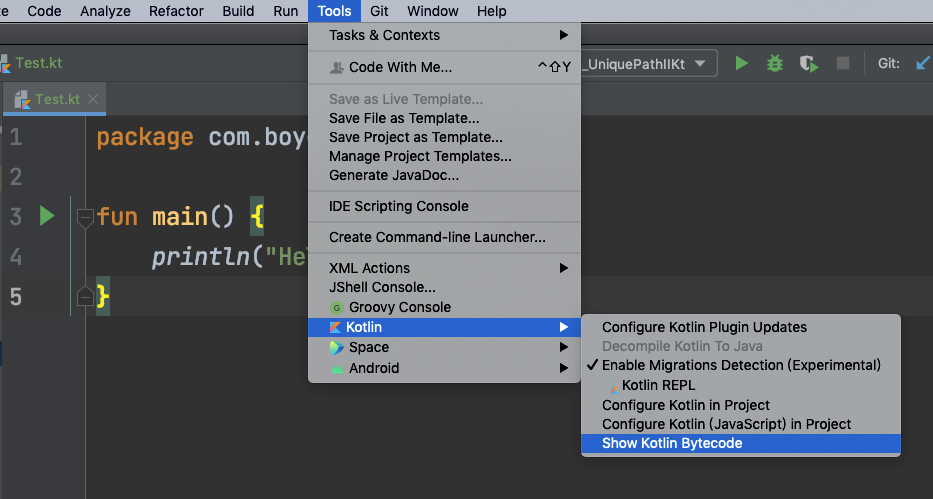Viewport: 933px width, 499px height.
Task: Toggle Enable Migrations Detection (Experimental)
Action: pyautogui.click(x=740, y=365)
